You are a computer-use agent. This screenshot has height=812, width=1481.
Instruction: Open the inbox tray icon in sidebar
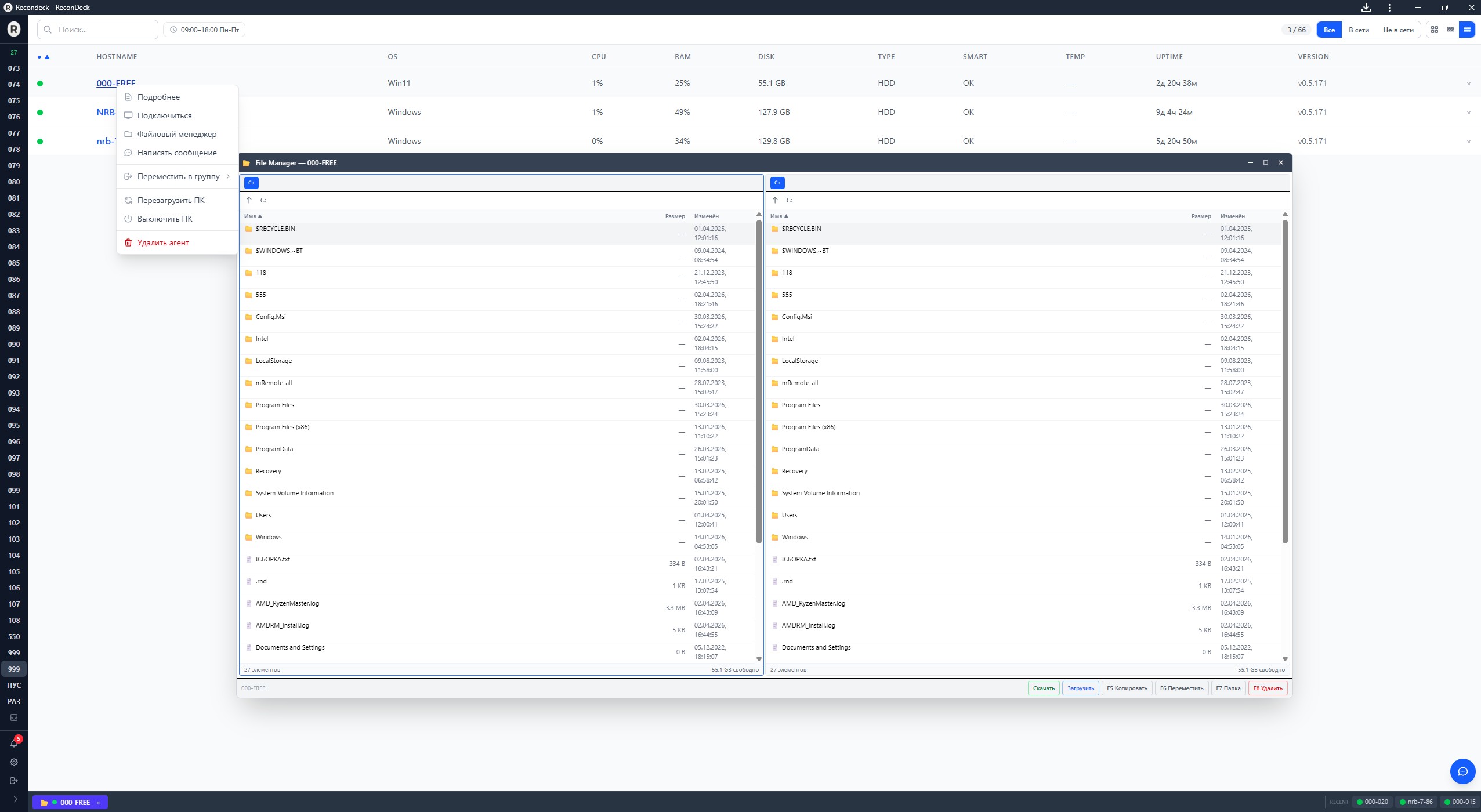(14, 717)
